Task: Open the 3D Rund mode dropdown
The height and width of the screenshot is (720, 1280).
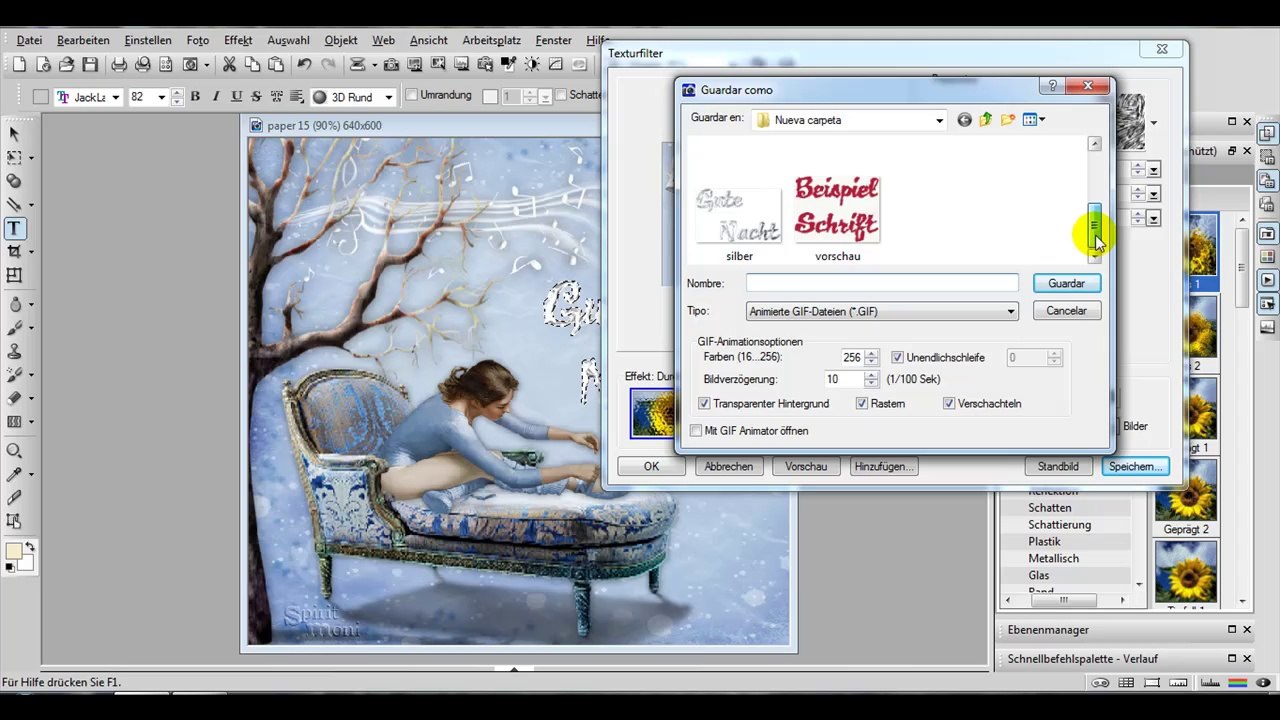Action: [388, 97]
